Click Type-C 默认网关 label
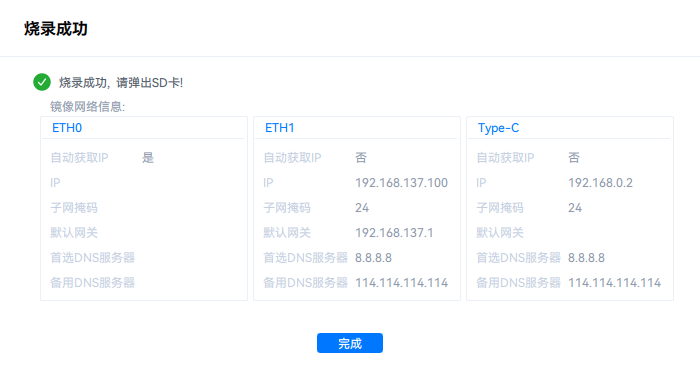 500,233
